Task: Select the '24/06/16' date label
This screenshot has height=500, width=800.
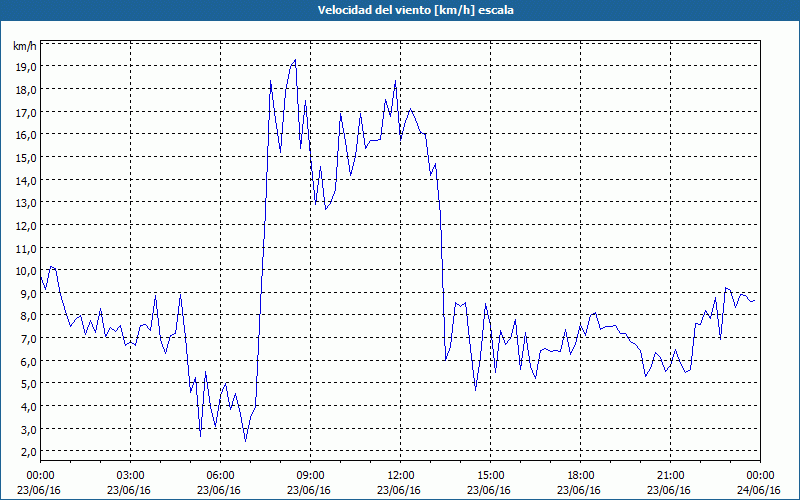Action: click(759, 490)
